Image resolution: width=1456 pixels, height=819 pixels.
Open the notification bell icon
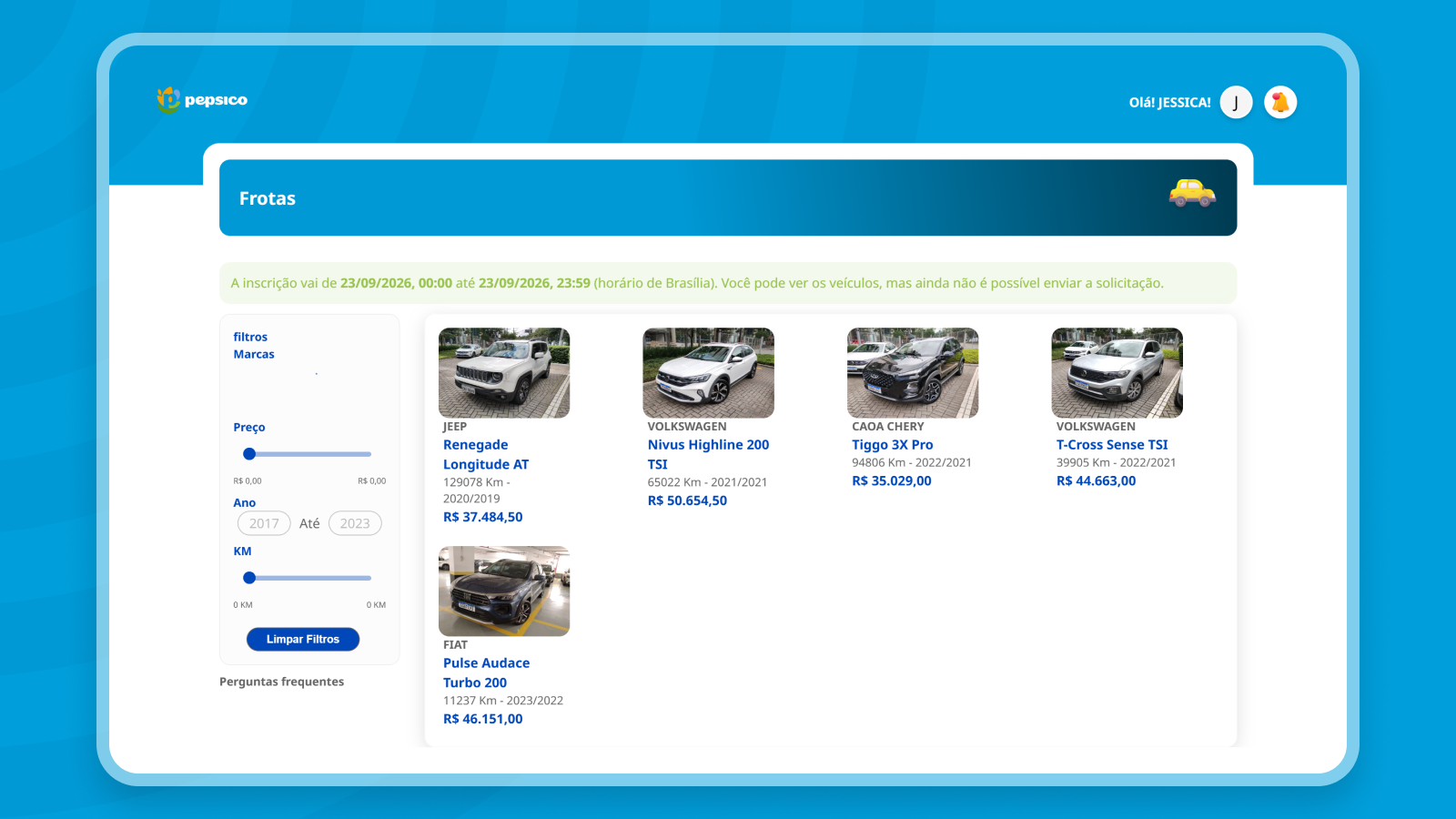pos(1280,102)
